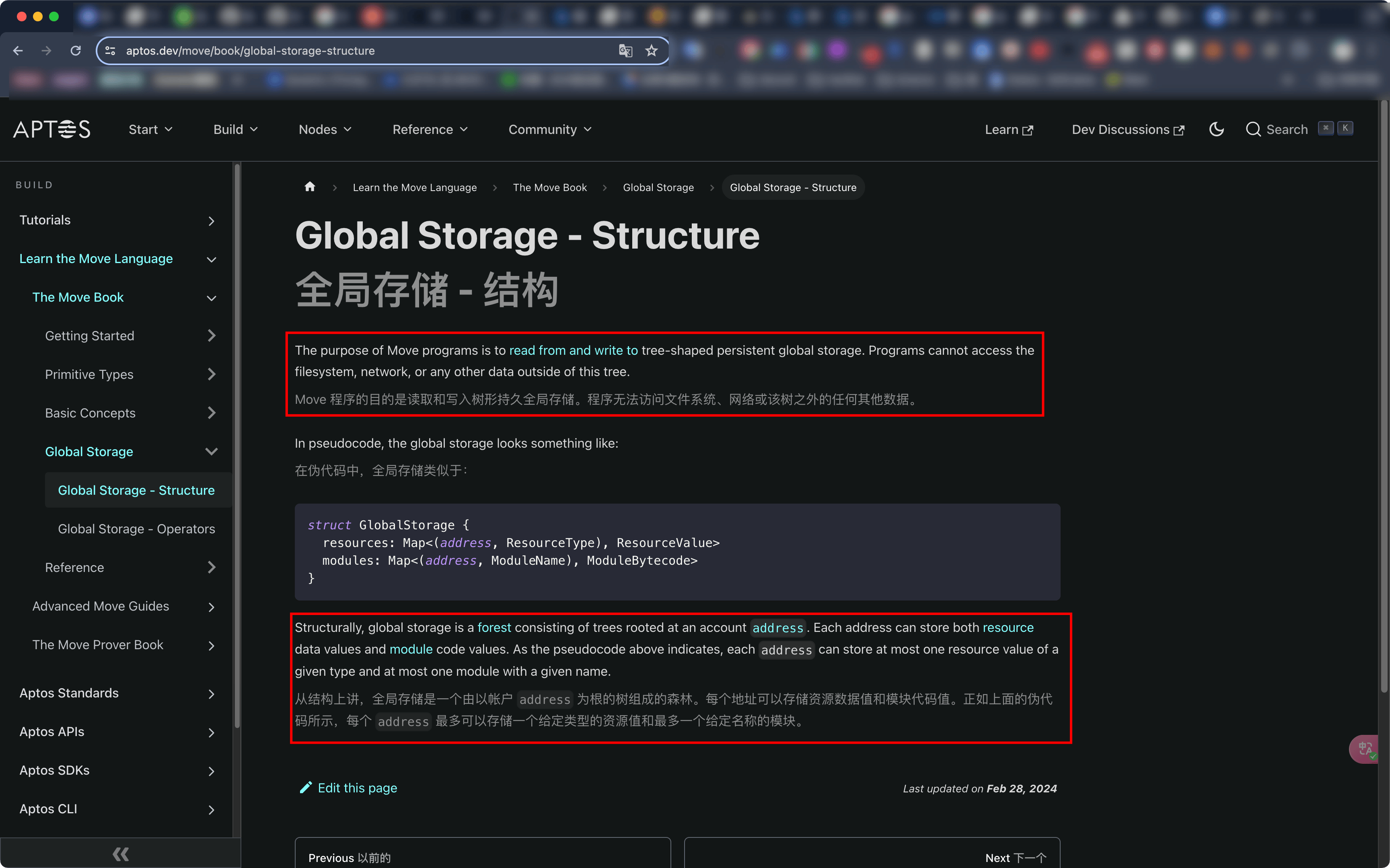Expand the Tutorials sidebar section
This screenshot has width=1390, height=868.
click(x=211, y=221)
